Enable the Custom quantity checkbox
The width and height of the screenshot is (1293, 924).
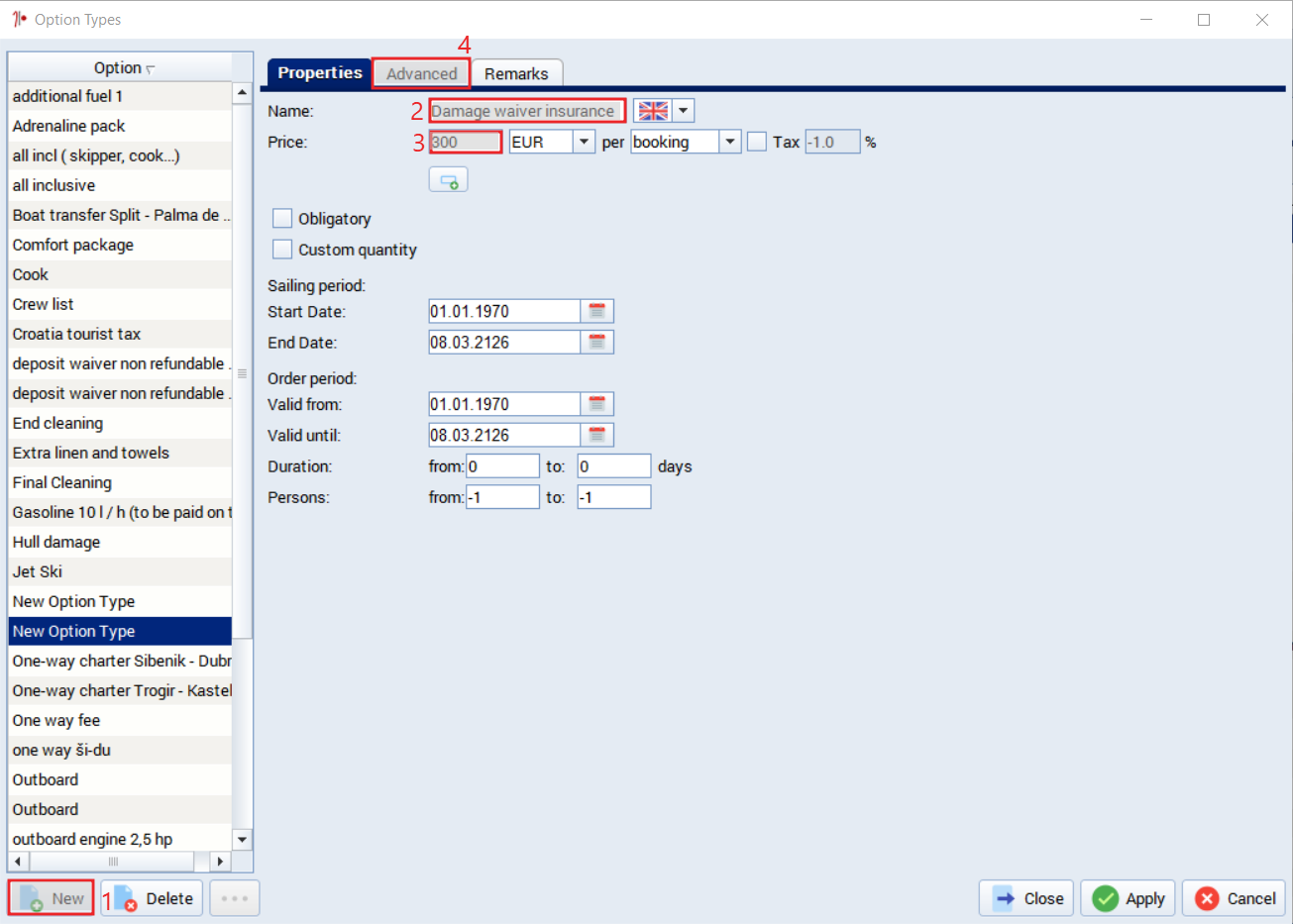click(282, 249)
